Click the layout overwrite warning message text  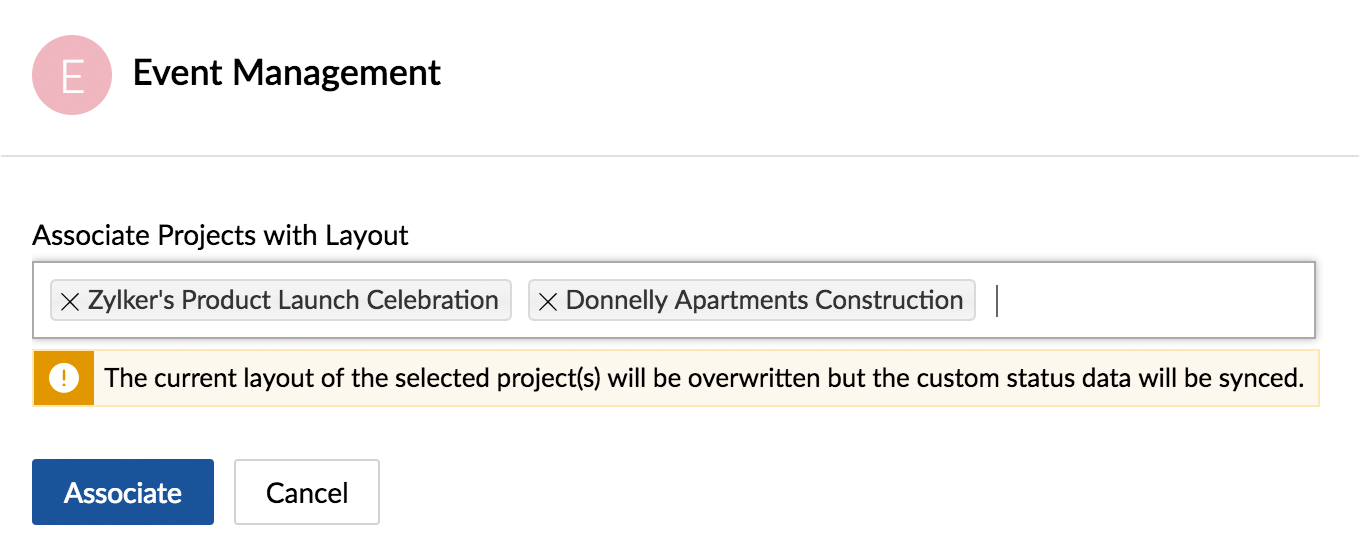coord(705,378)
